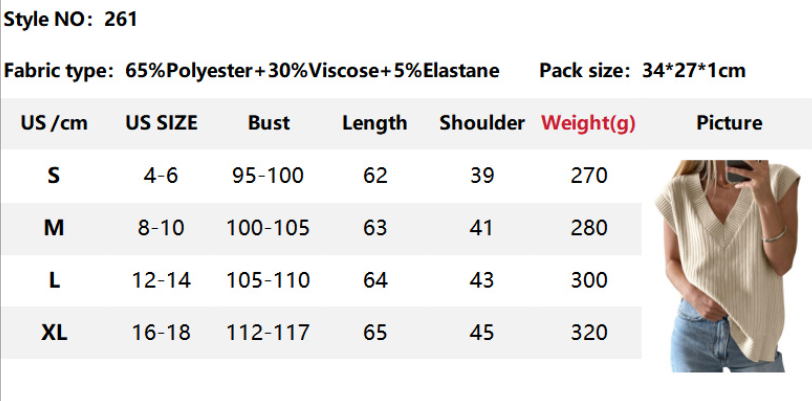Select the S size row label

point(54,176)
